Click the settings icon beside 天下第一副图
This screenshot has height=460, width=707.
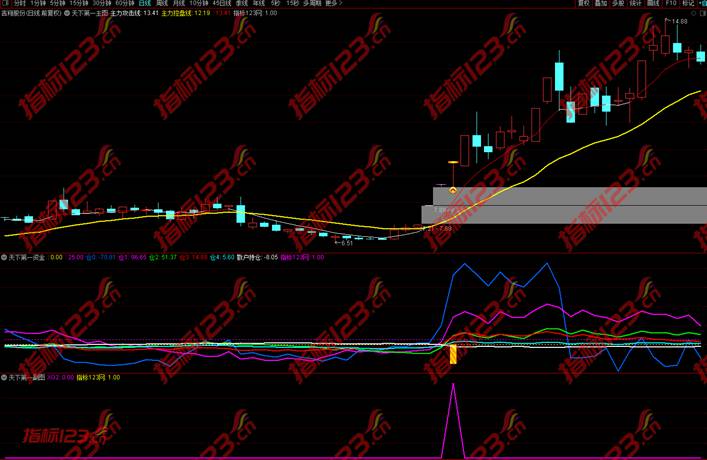click(x=4, y=378)
